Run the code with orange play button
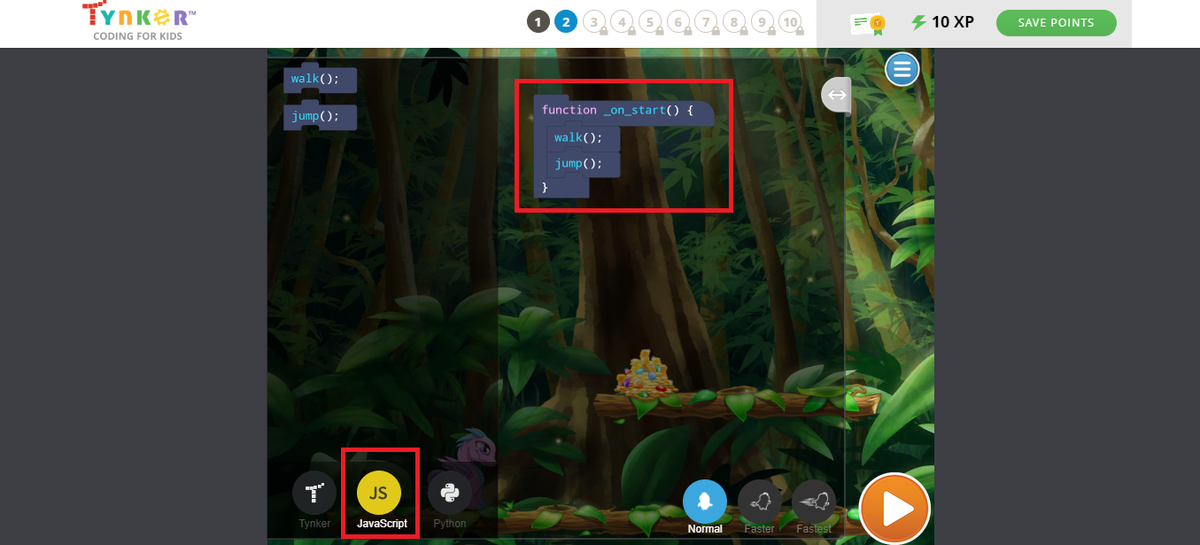This screenshot has height=545, width=1200. 894,508
